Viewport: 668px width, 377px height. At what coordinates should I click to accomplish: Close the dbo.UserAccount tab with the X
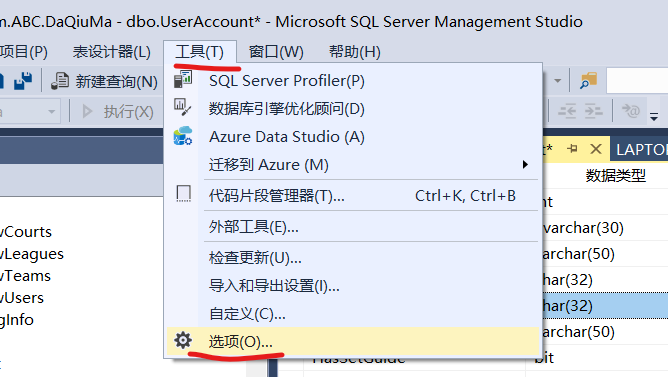click(596, 149)
